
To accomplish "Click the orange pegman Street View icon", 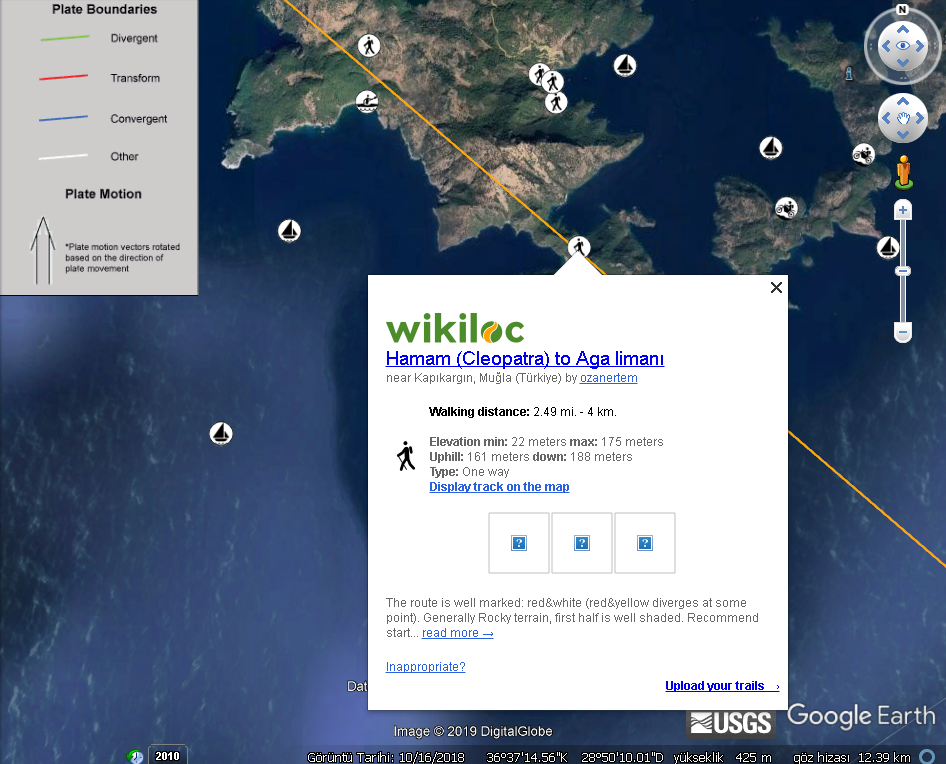I will [x=903, y=171].
